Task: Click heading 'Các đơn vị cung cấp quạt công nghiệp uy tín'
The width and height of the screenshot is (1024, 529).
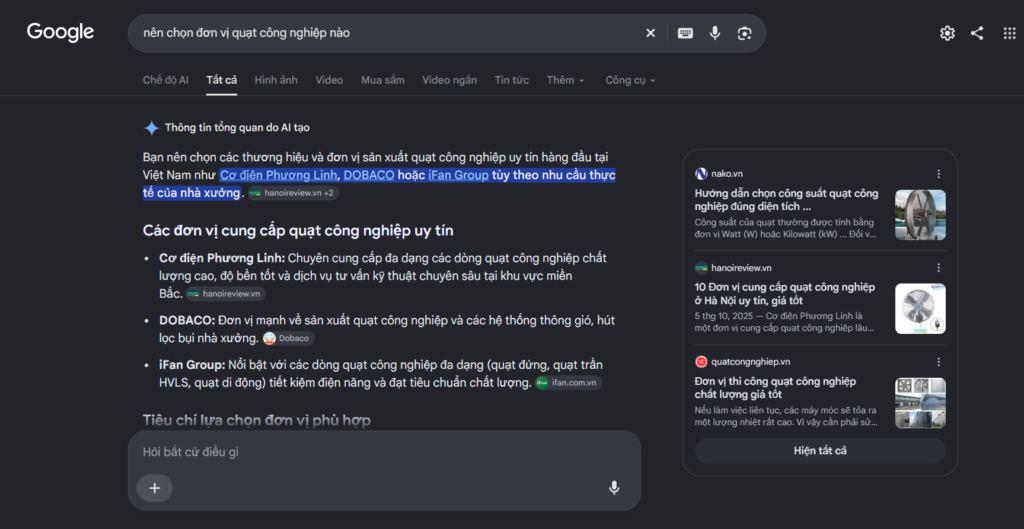Action: click(x=298, y=231)
